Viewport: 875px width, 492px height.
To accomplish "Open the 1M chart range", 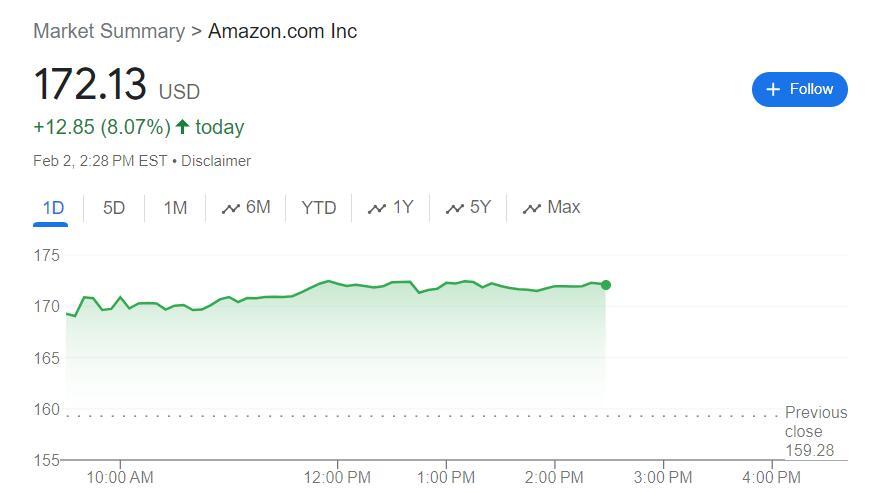I will pos(175,208).
